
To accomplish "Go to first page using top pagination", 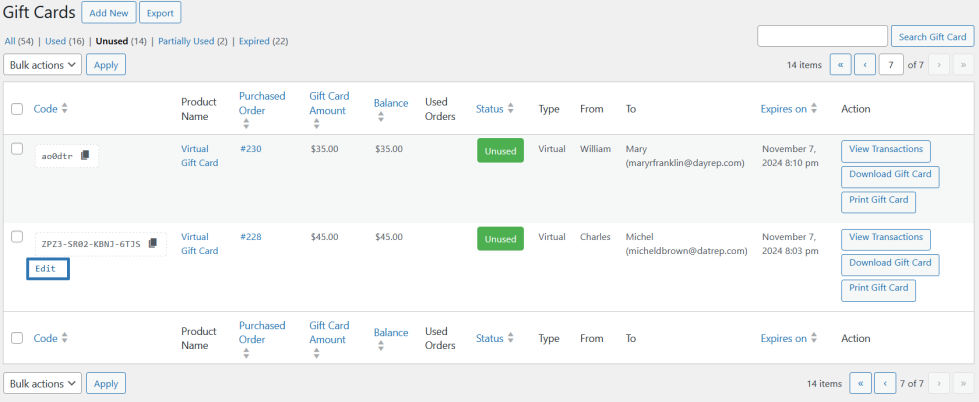I will 841,65.
